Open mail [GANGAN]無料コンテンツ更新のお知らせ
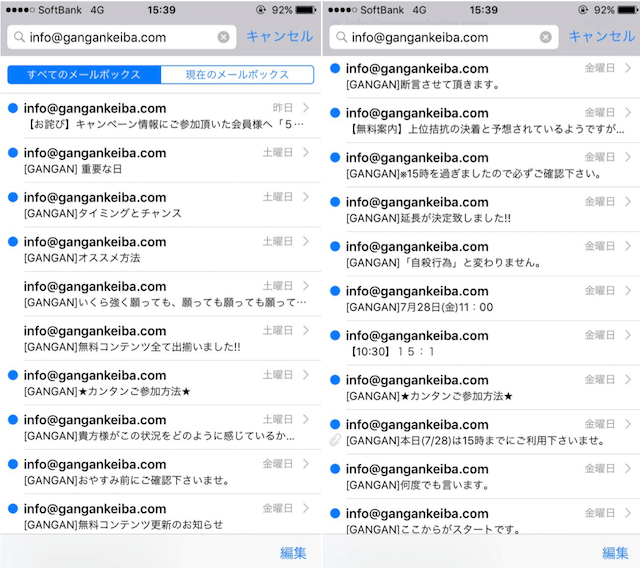The height and width of the screenshot is (568, 640). tap(161, 514)
